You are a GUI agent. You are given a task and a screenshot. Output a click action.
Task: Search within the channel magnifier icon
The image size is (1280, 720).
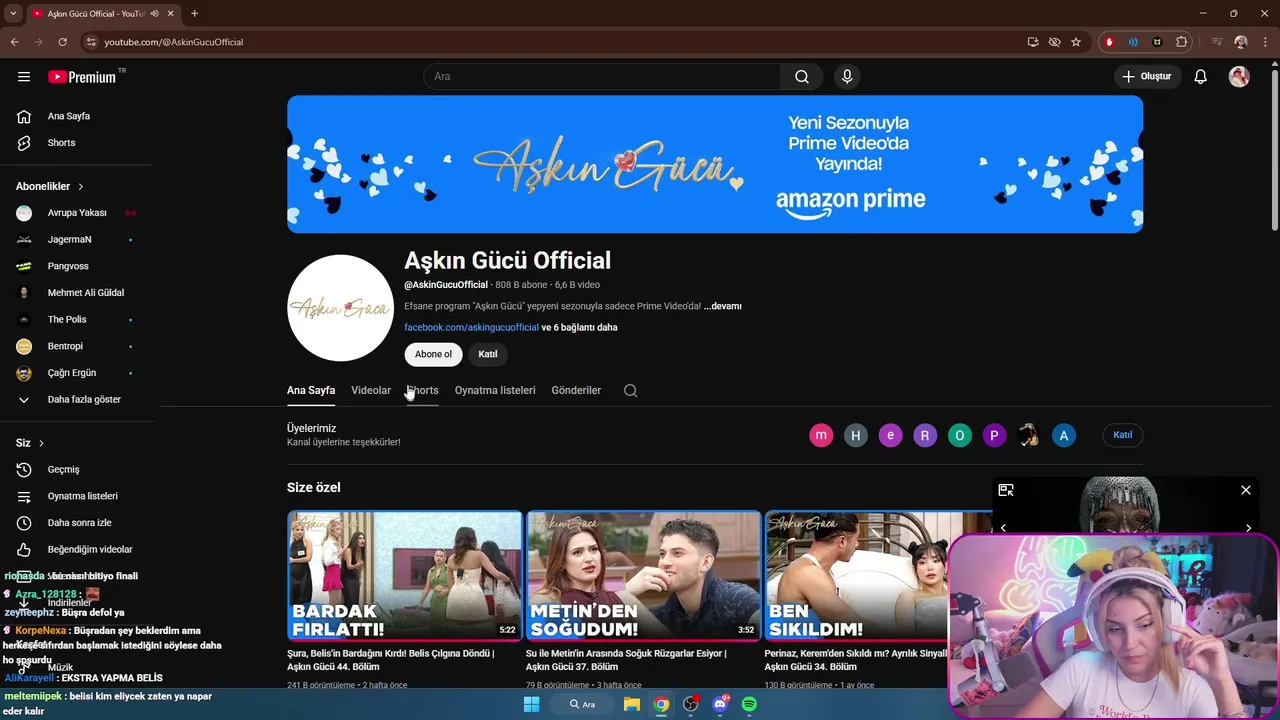pos(630,391)
